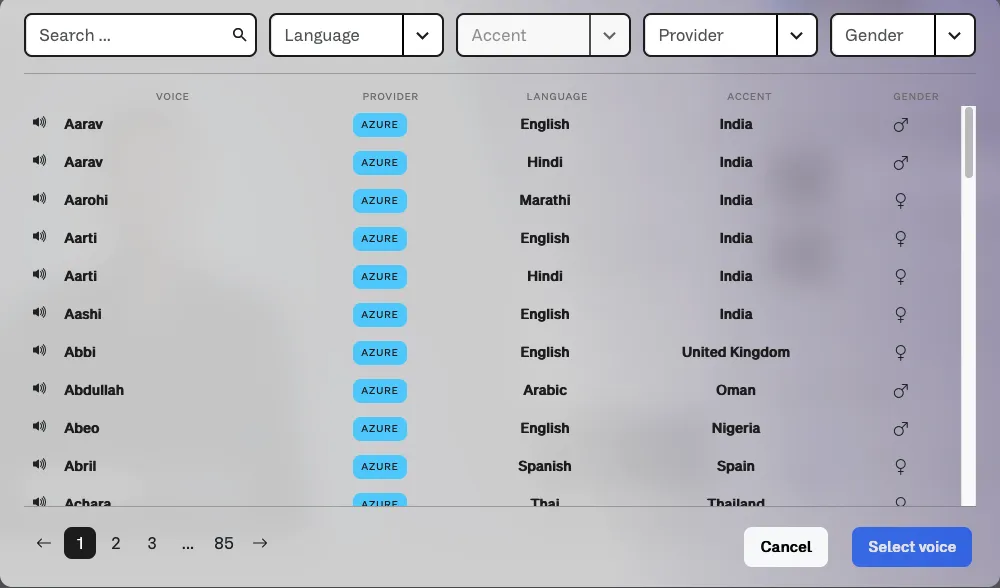Click the search magnifier icon

(239, 34)
